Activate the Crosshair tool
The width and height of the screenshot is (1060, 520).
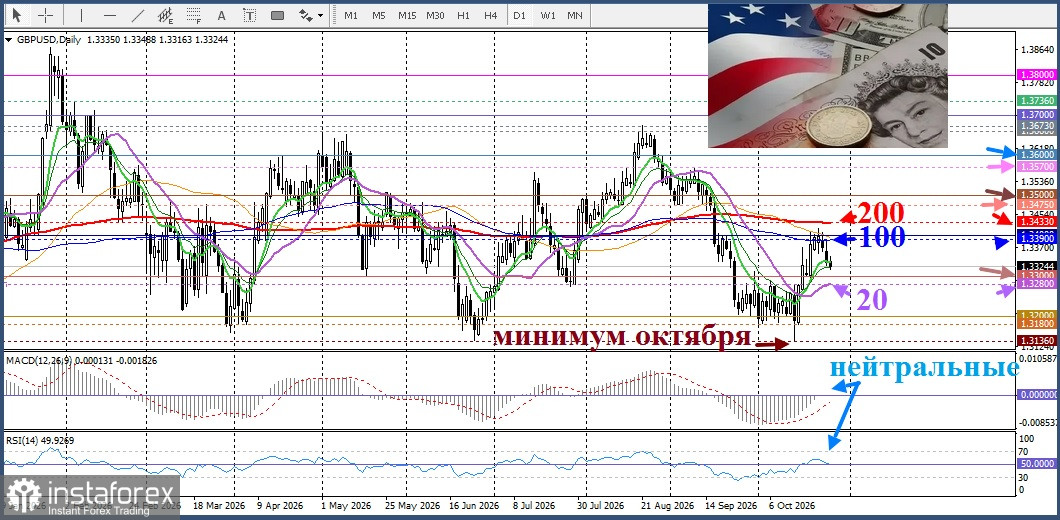pyautogui.click(x=45, y=14)
